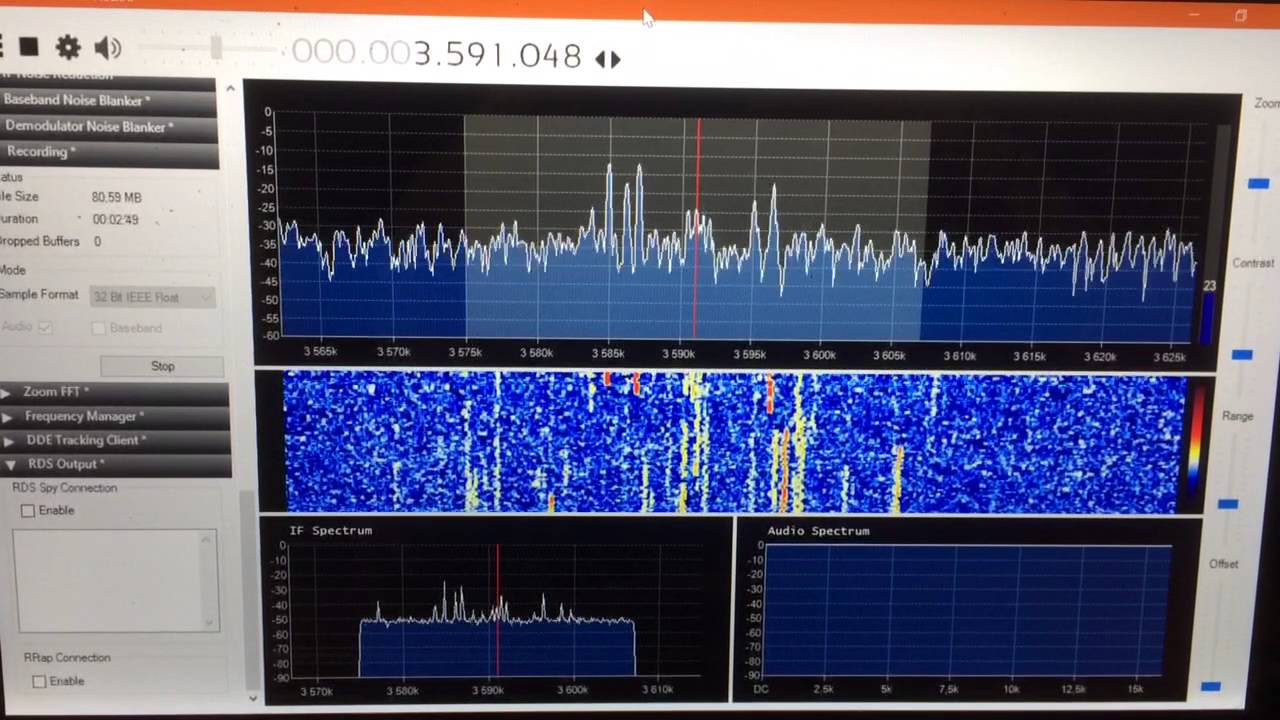Move the Range slider handle
This screenshot has height=720, width=1280.
[1227, 504]
